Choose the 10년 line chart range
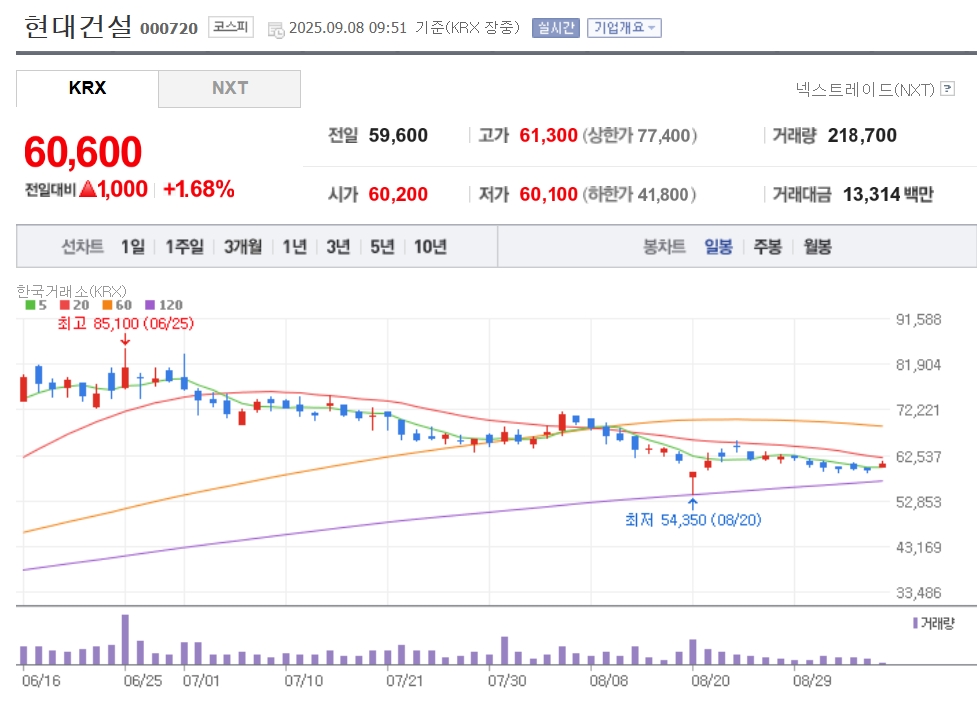 point(431,247)
